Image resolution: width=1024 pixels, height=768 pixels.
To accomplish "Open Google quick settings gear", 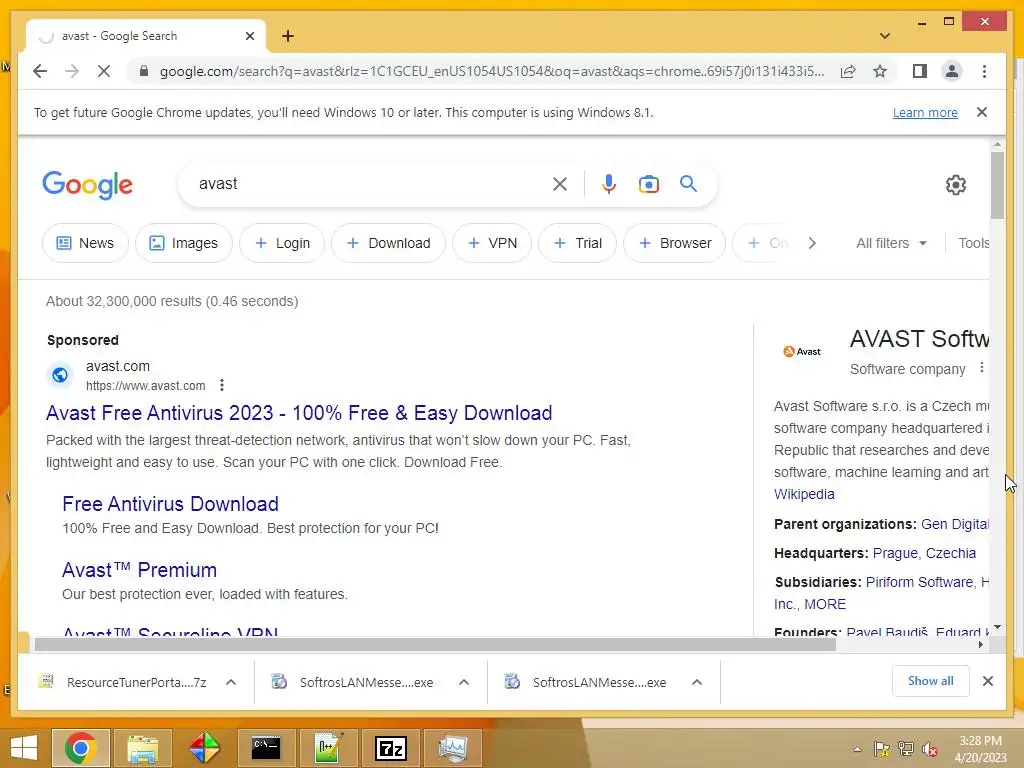I will coord(955,185).
